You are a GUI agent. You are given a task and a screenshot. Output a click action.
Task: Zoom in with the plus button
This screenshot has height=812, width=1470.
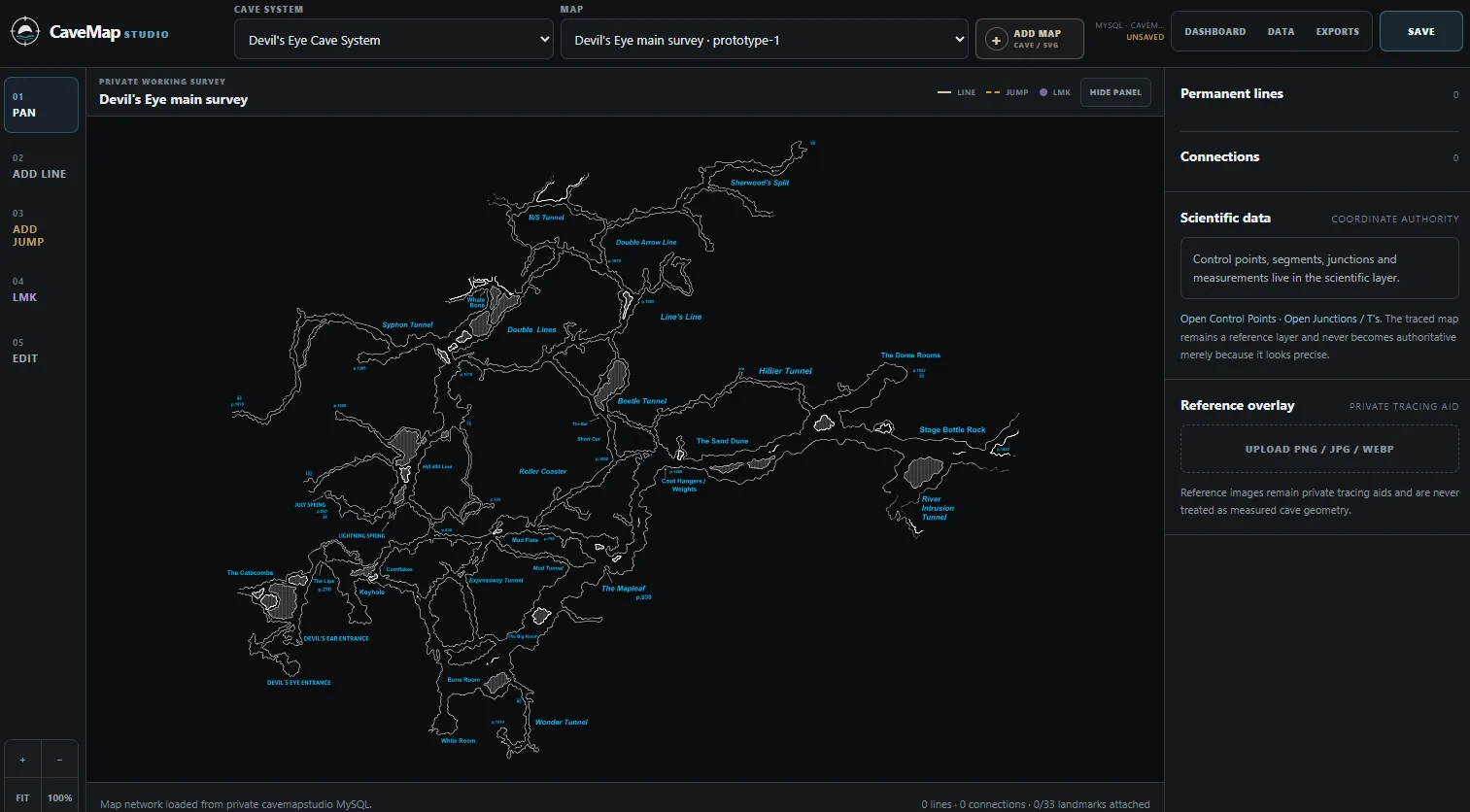point(22,760)
